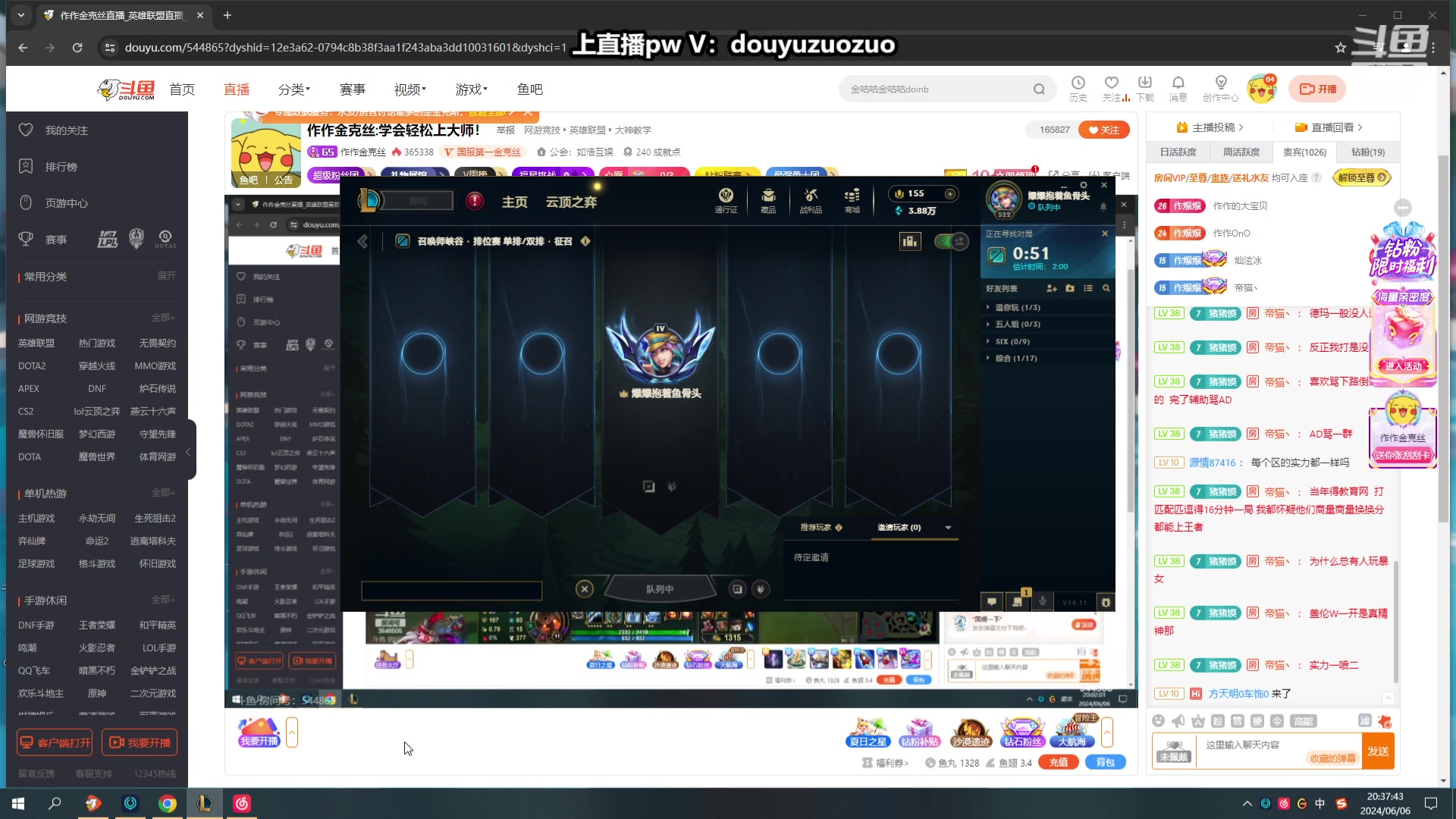1456x819 pixels.
Task: Toggle the 滤 chat filter button
Action: click(x=1365, y=720)
